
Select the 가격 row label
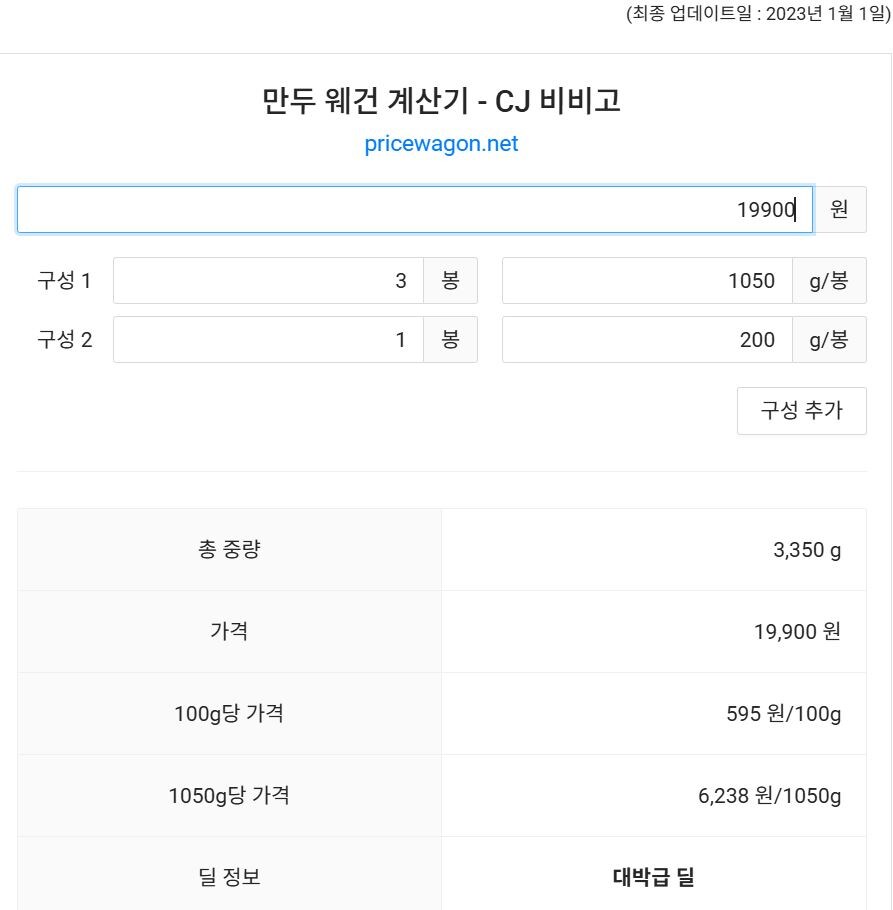click(x=227, y=631)
